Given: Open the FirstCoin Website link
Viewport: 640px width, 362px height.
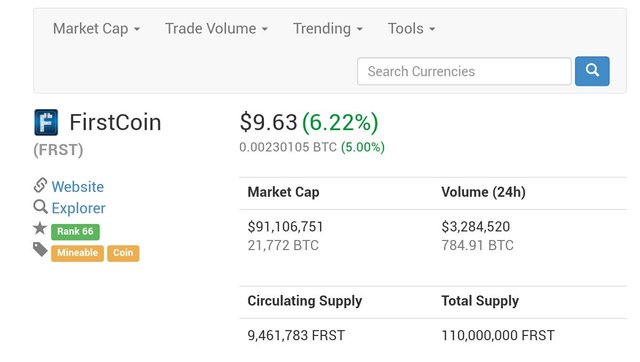Looking at the screenshot, I should (78, 187).
